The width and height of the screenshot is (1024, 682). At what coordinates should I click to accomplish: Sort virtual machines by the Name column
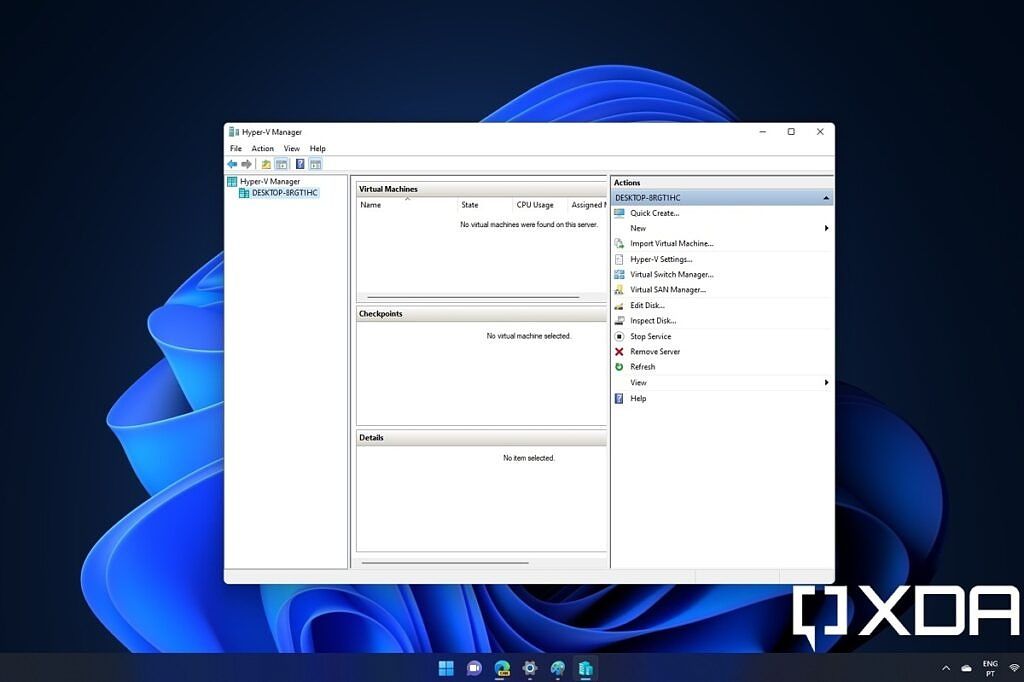[371, 204]
